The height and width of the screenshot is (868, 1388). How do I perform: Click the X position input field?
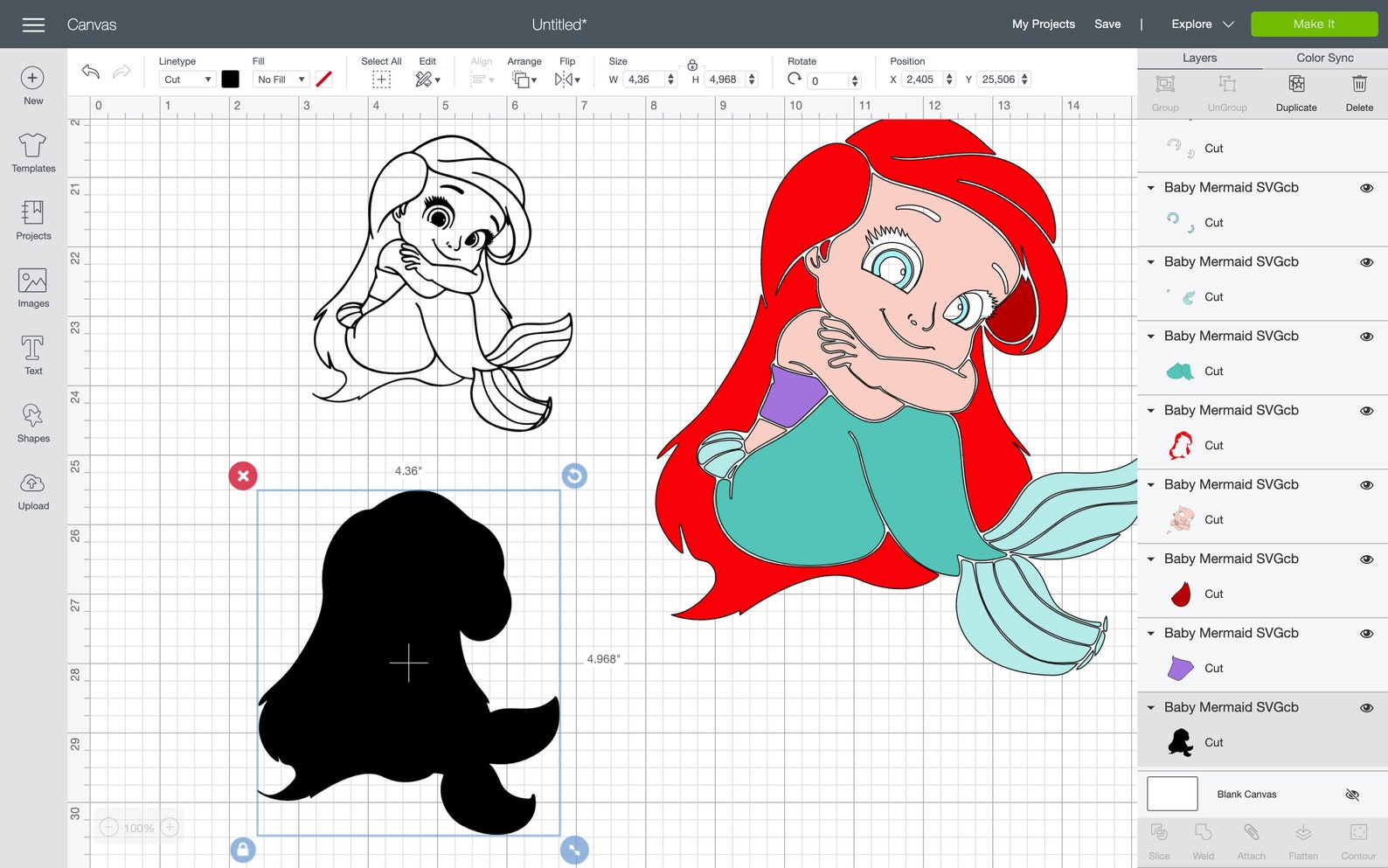click(923, 80)
